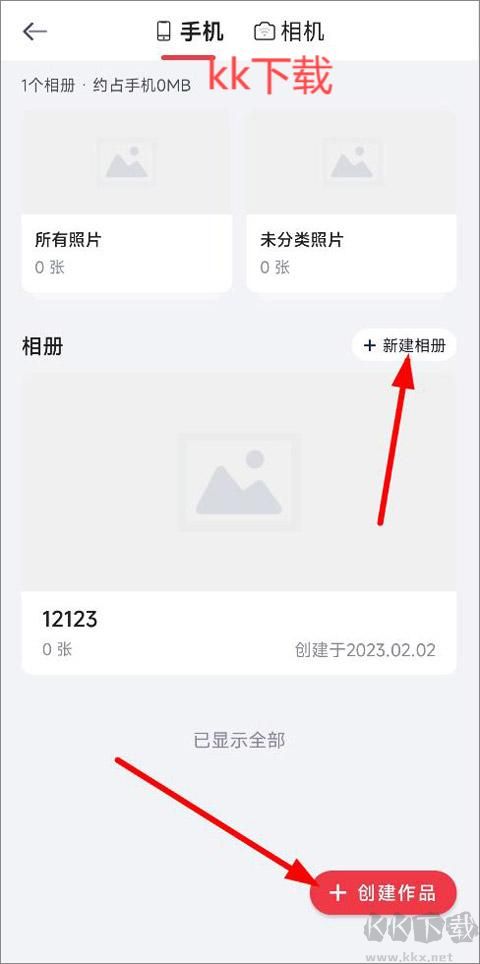Image resolution: width=480 pixels, height=964 pixels.
Task: Open the album named 12123
Action: click(x=239, y=524)
